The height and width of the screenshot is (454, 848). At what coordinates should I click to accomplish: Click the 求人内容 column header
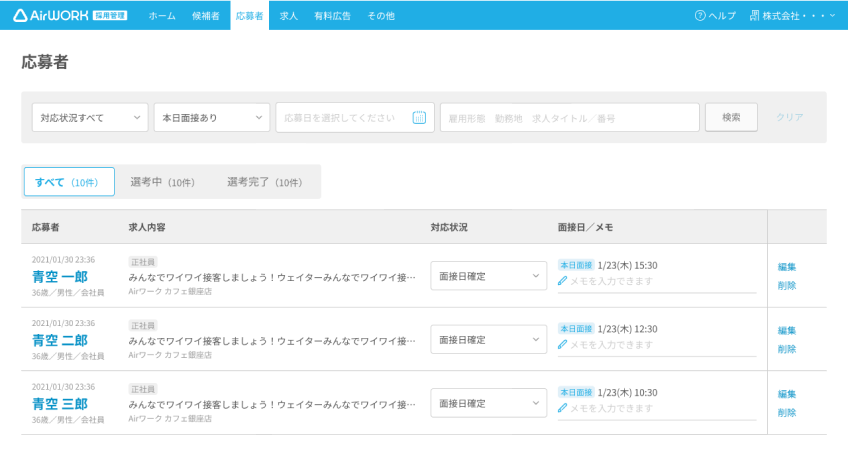point(147,227)
